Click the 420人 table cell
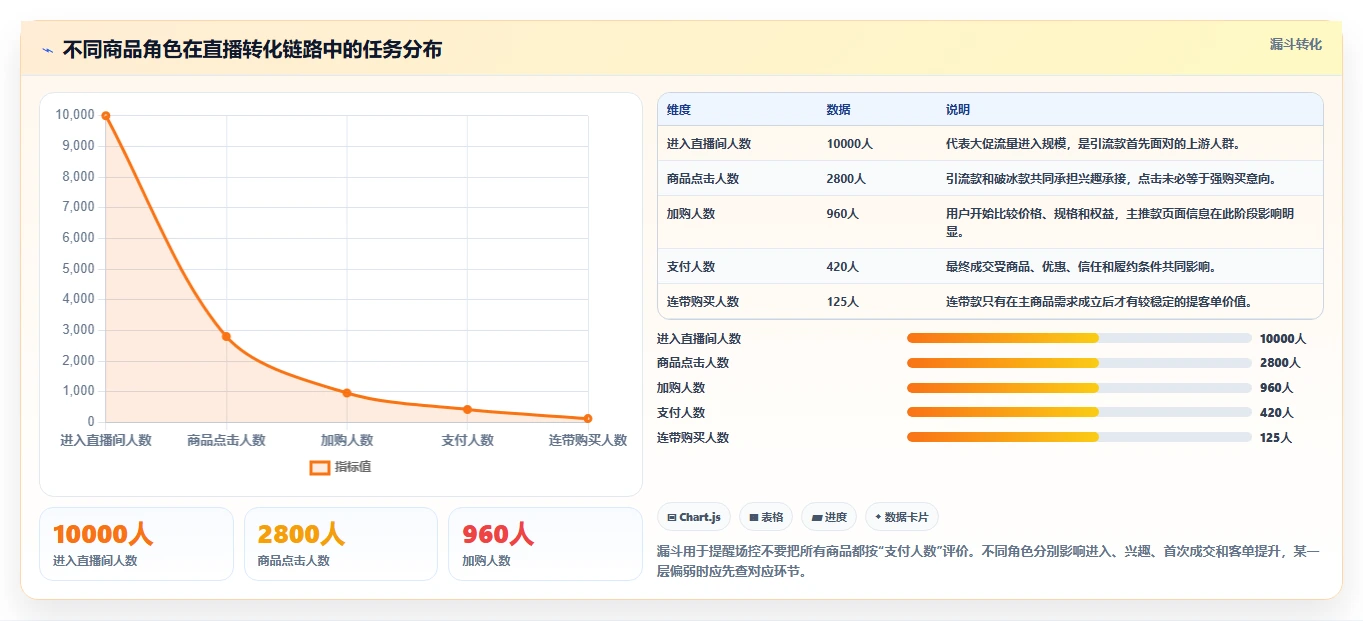The image size is (1363, 621). point(843,267)
